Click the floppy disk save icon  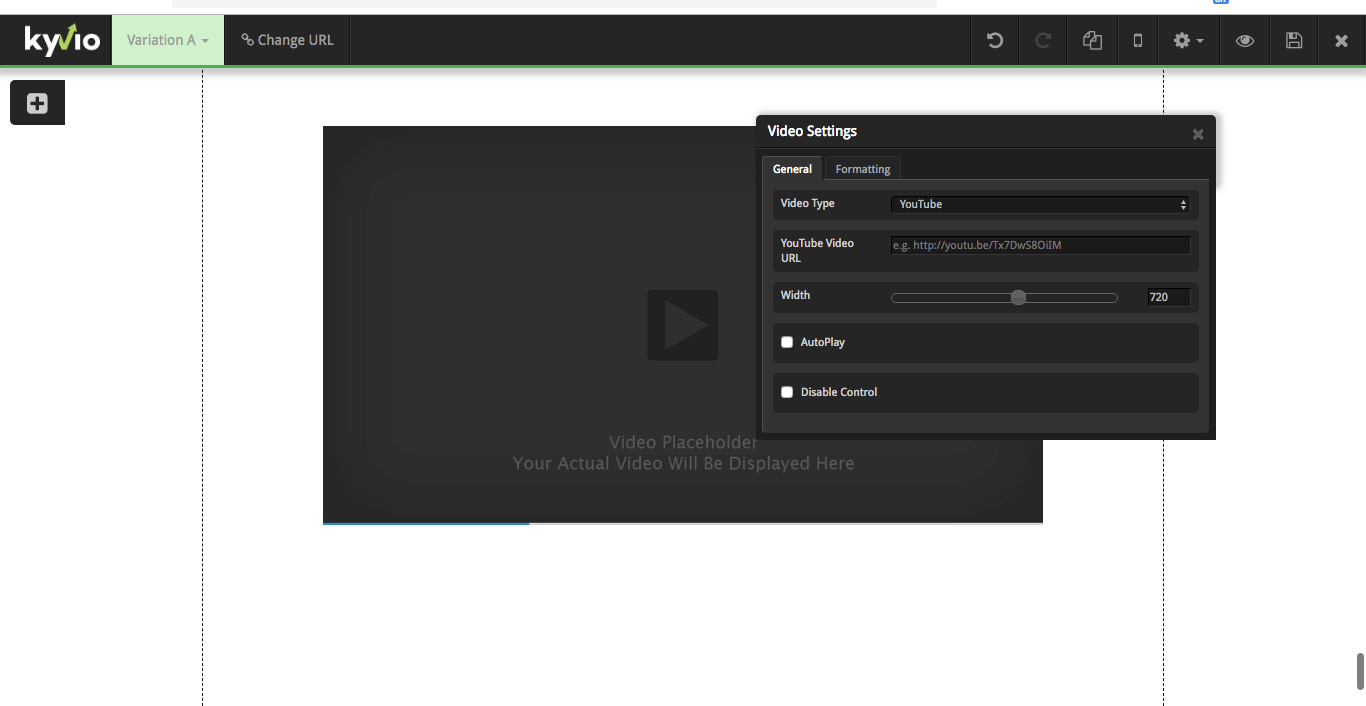(x=1294, y=40)
